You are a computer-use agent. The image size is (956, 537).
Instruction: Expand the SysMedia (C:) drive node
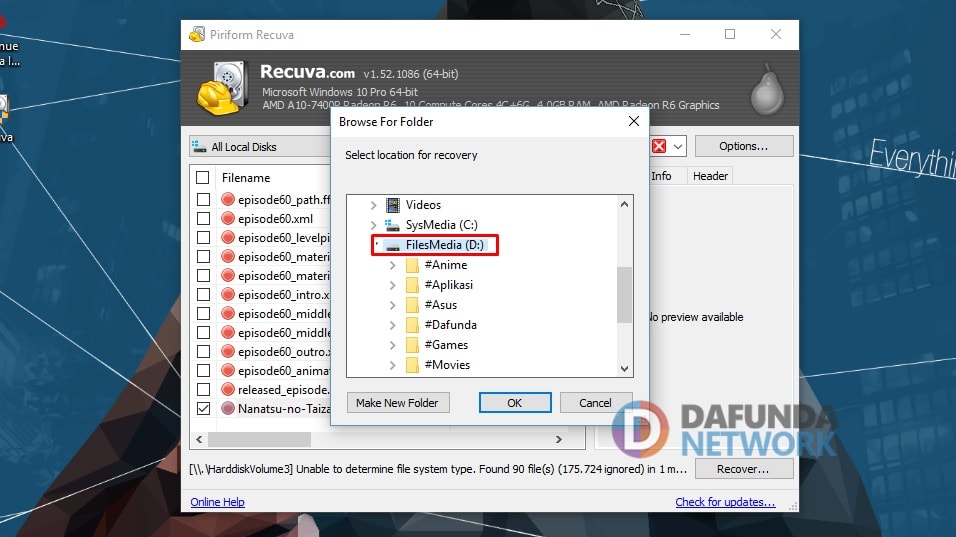pyautogui.click(x=374, y=225)
